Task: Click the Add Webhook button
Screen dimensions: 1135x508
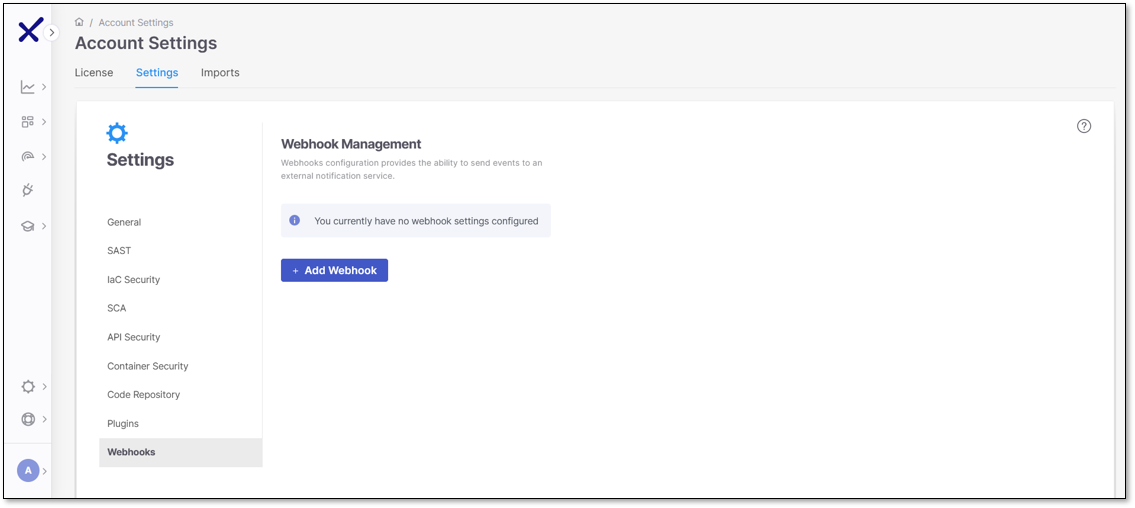Action: coord(334,270)
